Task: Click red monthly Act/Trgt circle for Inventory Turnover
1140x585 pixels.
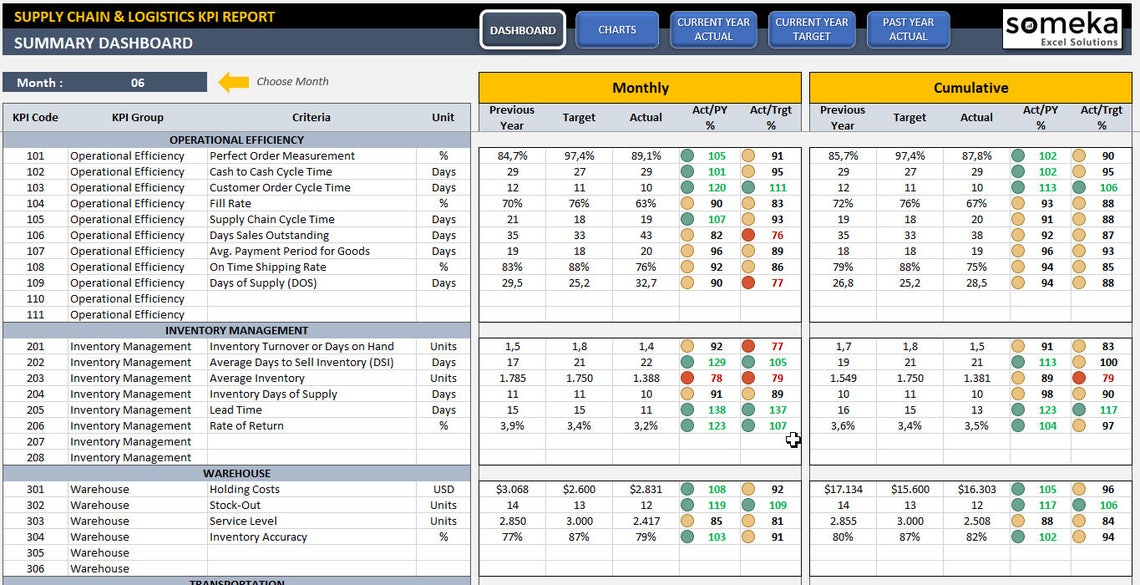Action: (748, 347)
